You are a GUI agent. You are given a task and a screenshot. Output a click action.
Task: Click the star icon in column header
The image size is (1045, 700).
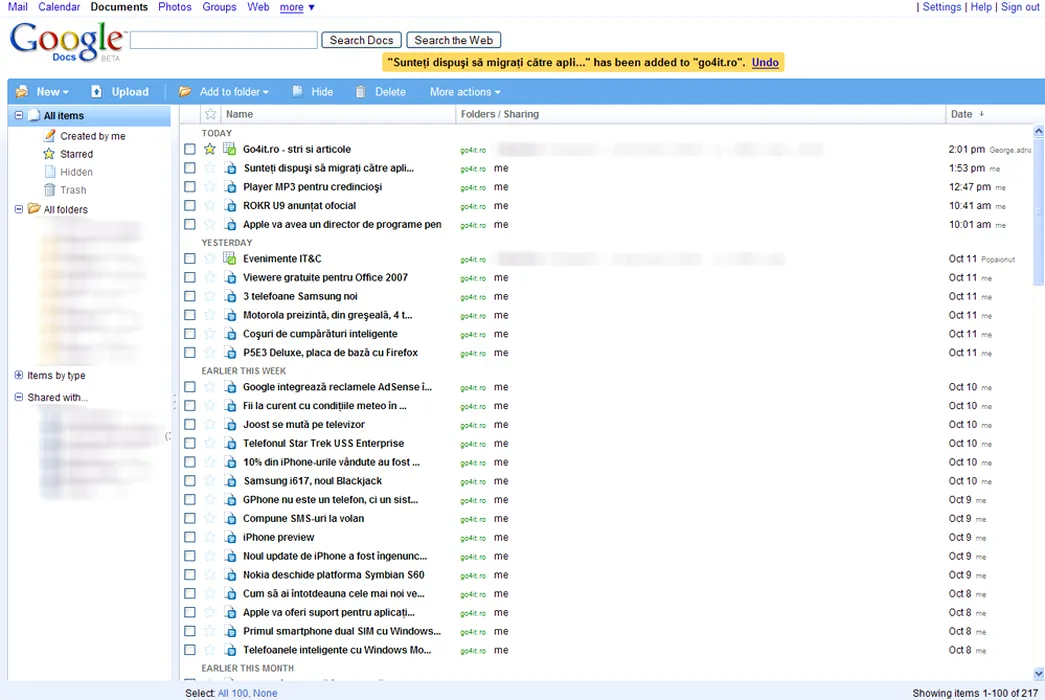[x=211, y=114]
